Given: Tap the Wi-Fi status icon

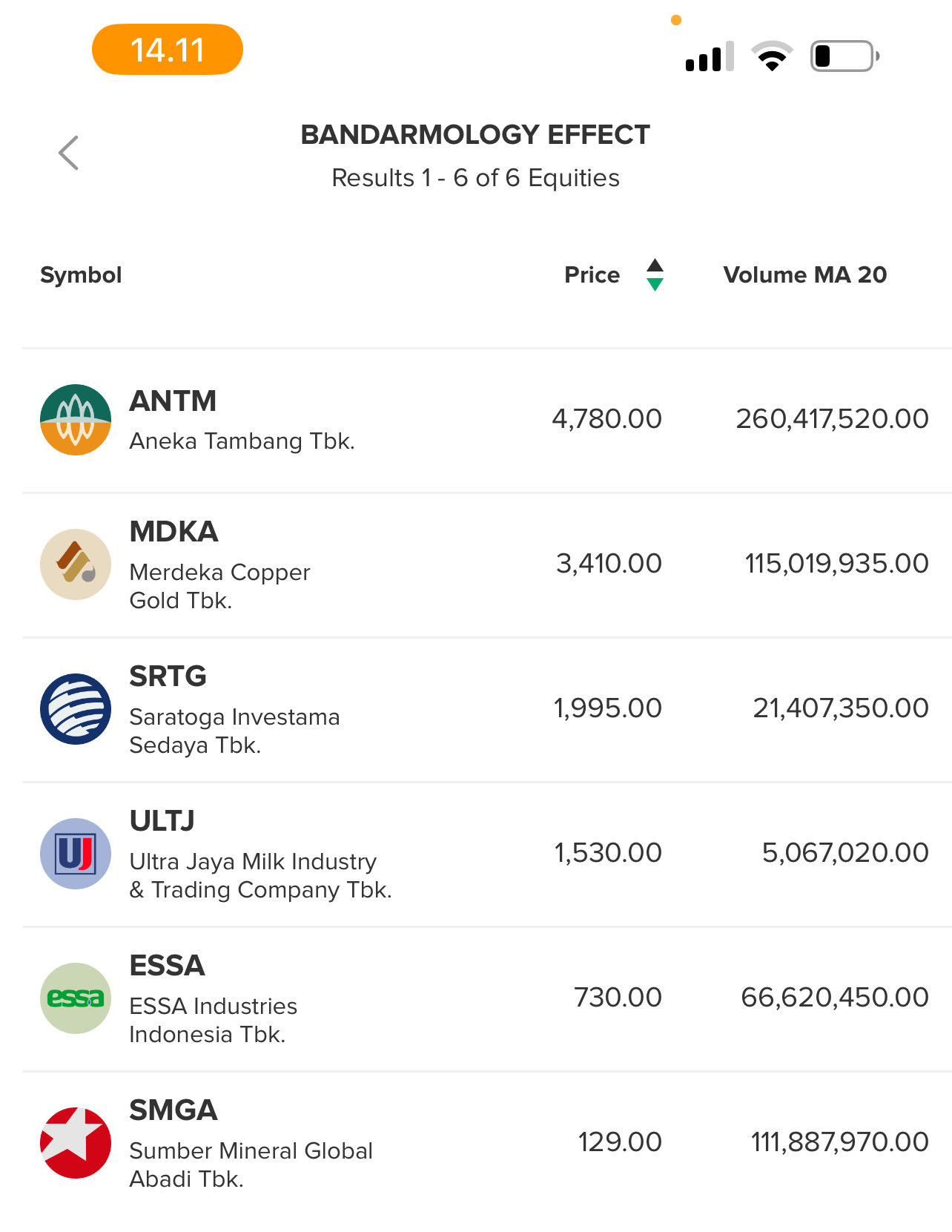Looking at the screenshot, I should coord(772,56).
